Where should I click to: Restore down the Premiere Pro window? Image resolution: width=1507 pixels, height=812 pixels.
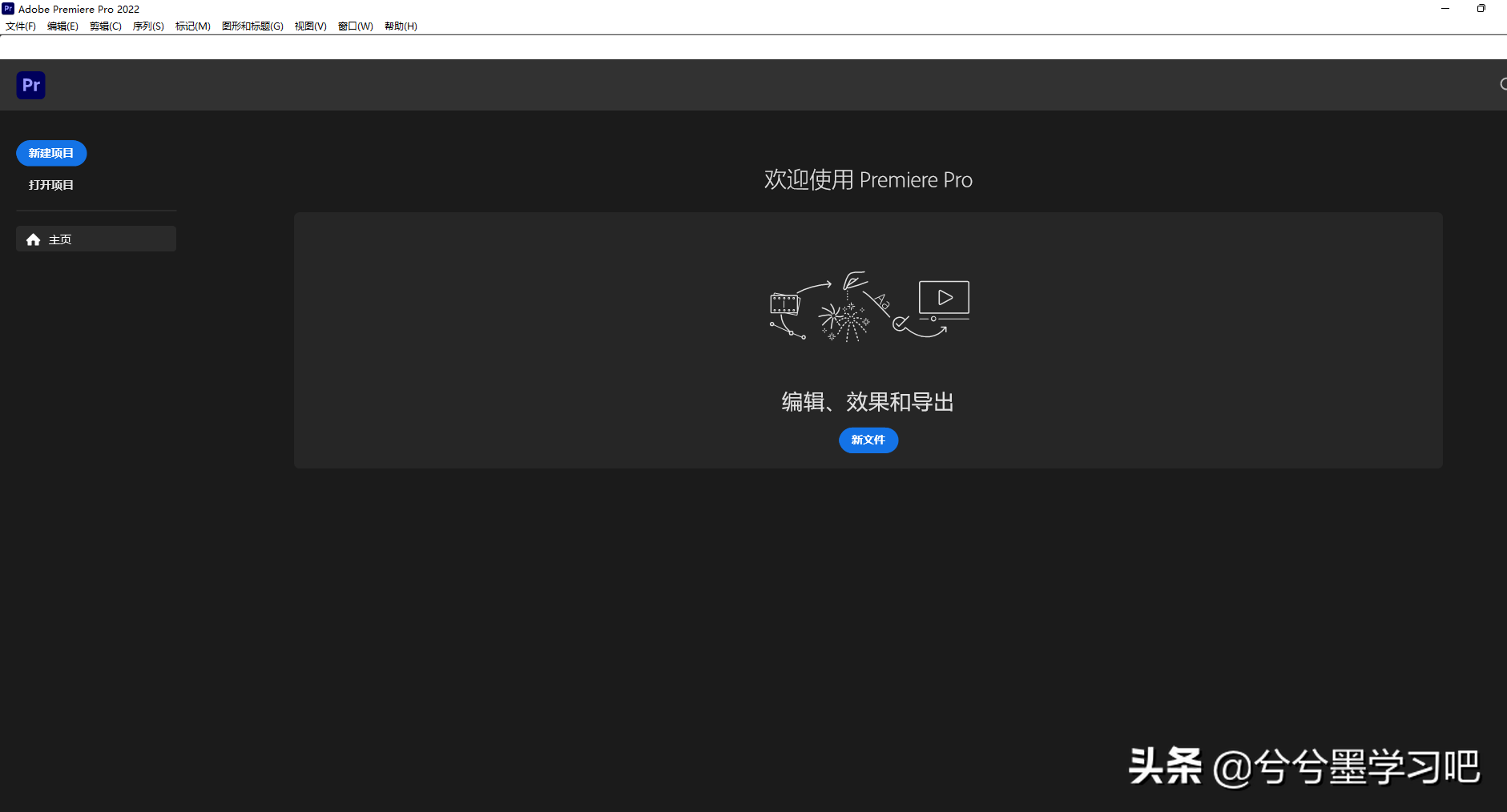coord(1481,9)
